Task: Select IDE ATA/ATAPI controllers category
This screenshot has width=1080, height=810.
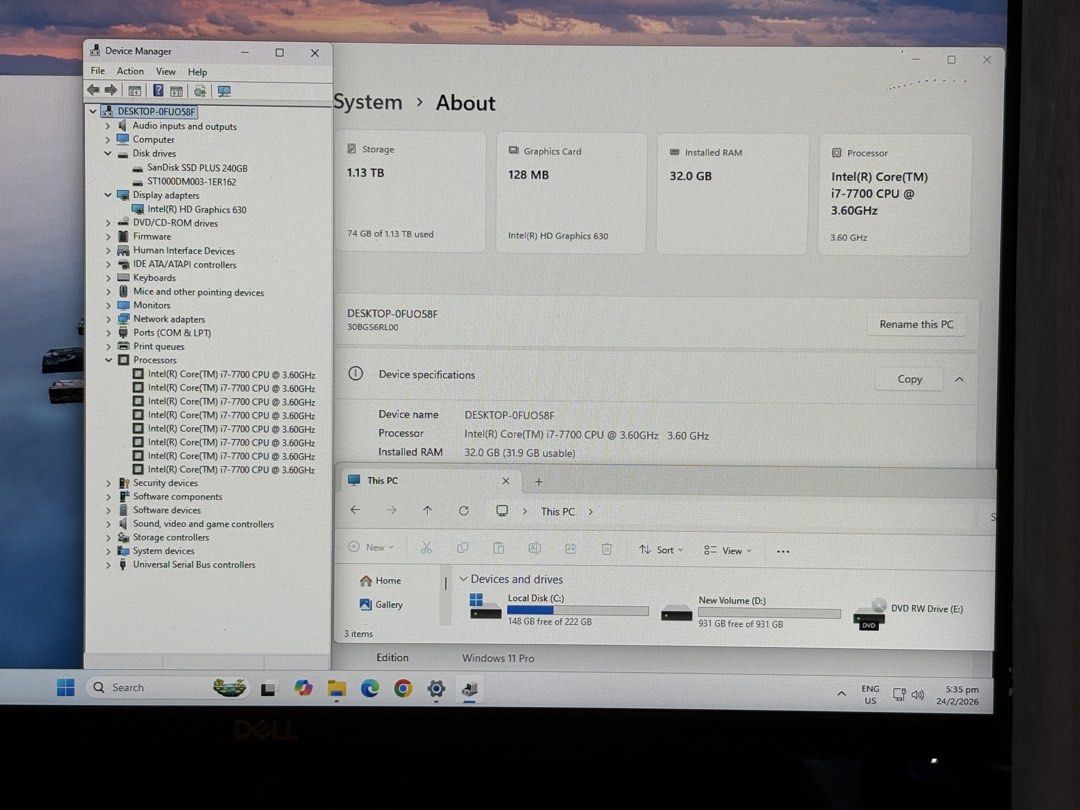Action: tap(185, 264)
